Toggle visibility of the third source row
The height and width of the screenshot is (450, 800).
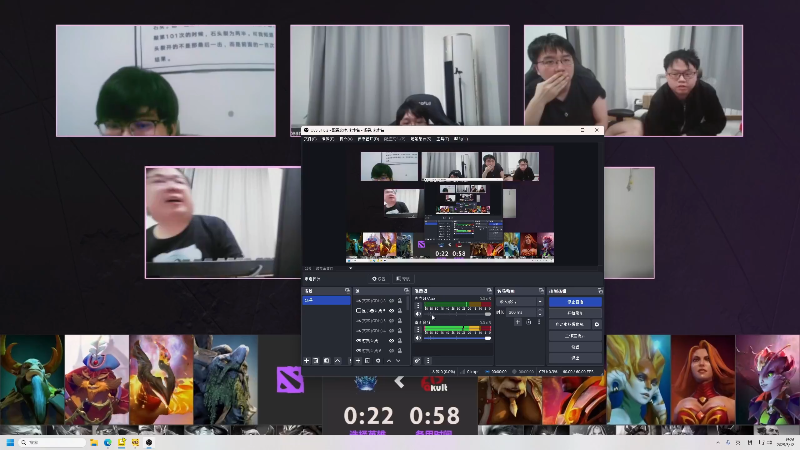391,320
